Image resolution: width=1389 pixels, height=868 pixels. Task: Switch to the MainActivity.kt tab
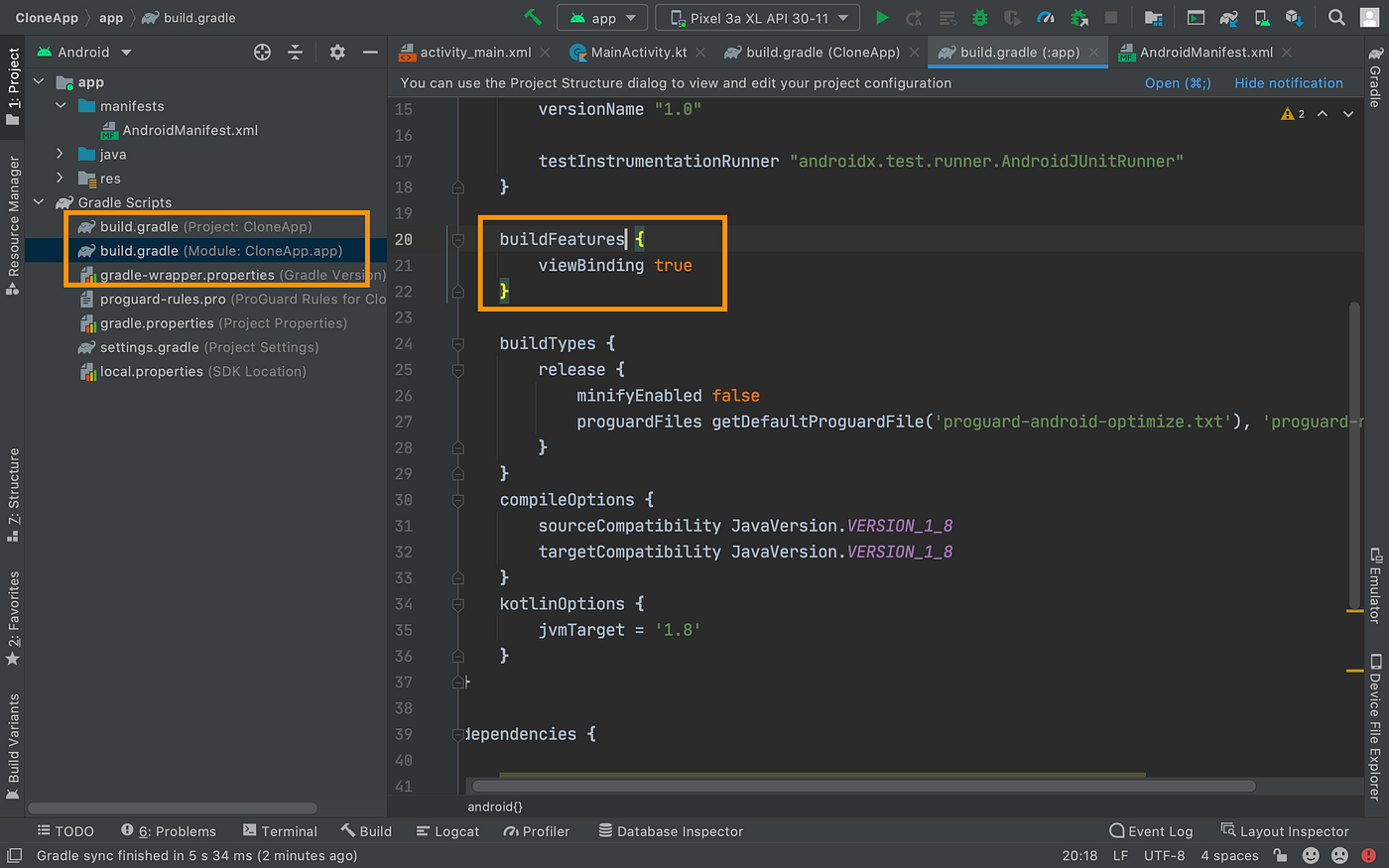click(638, 53)
